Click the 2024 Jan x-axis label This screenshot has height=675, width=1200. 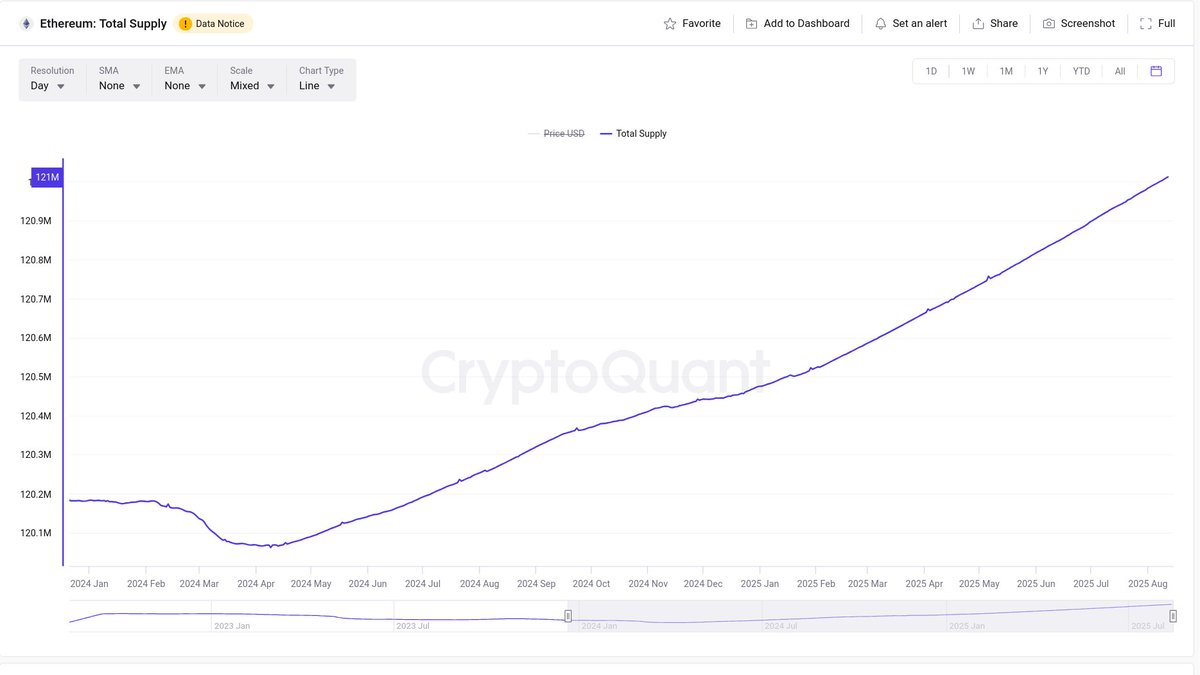click(x=89, y=583)
